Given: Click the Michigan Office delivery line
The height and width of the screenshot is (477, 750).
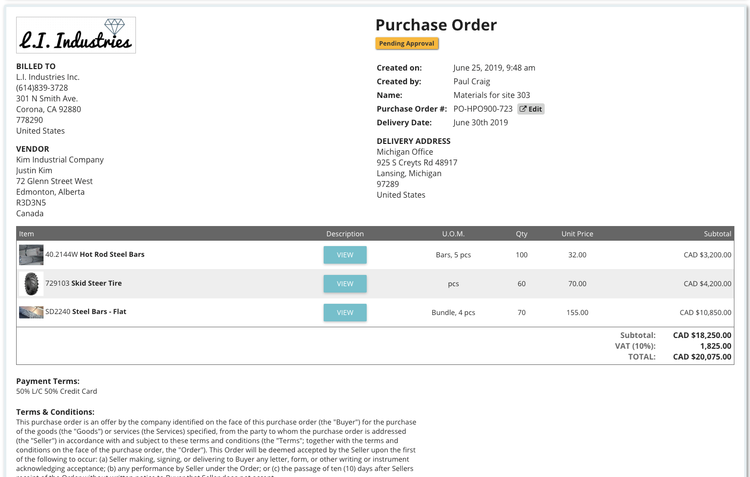Looking at the screenshot, I should [405, 152].
